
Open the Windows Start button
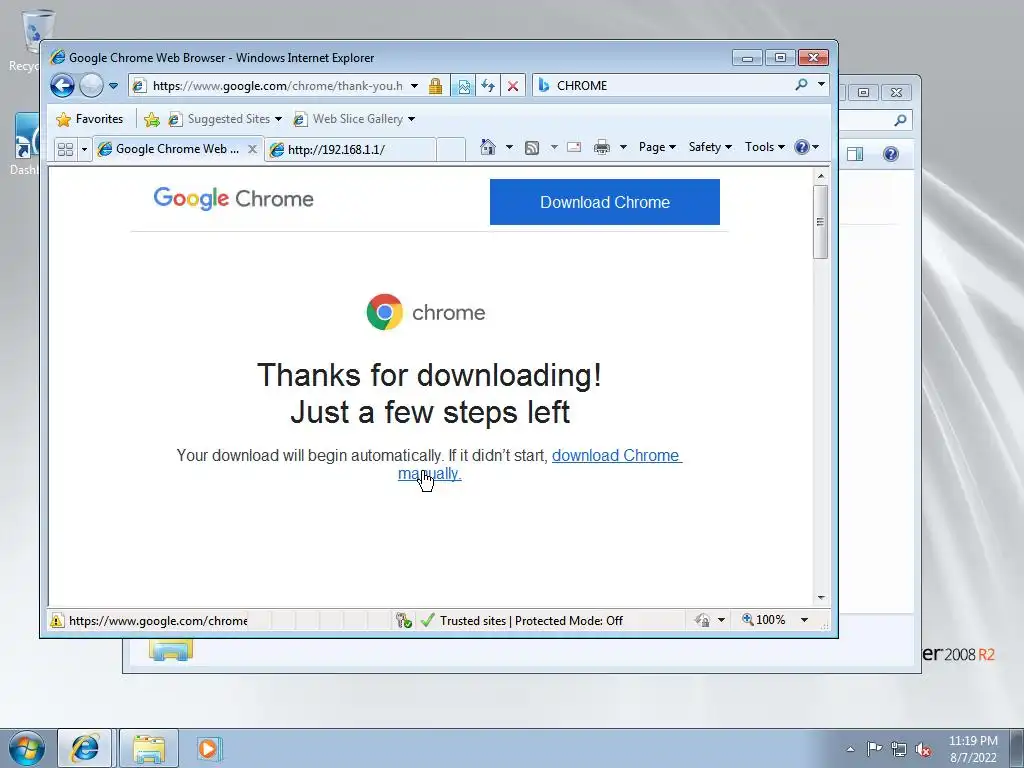[x=26, y=748]
